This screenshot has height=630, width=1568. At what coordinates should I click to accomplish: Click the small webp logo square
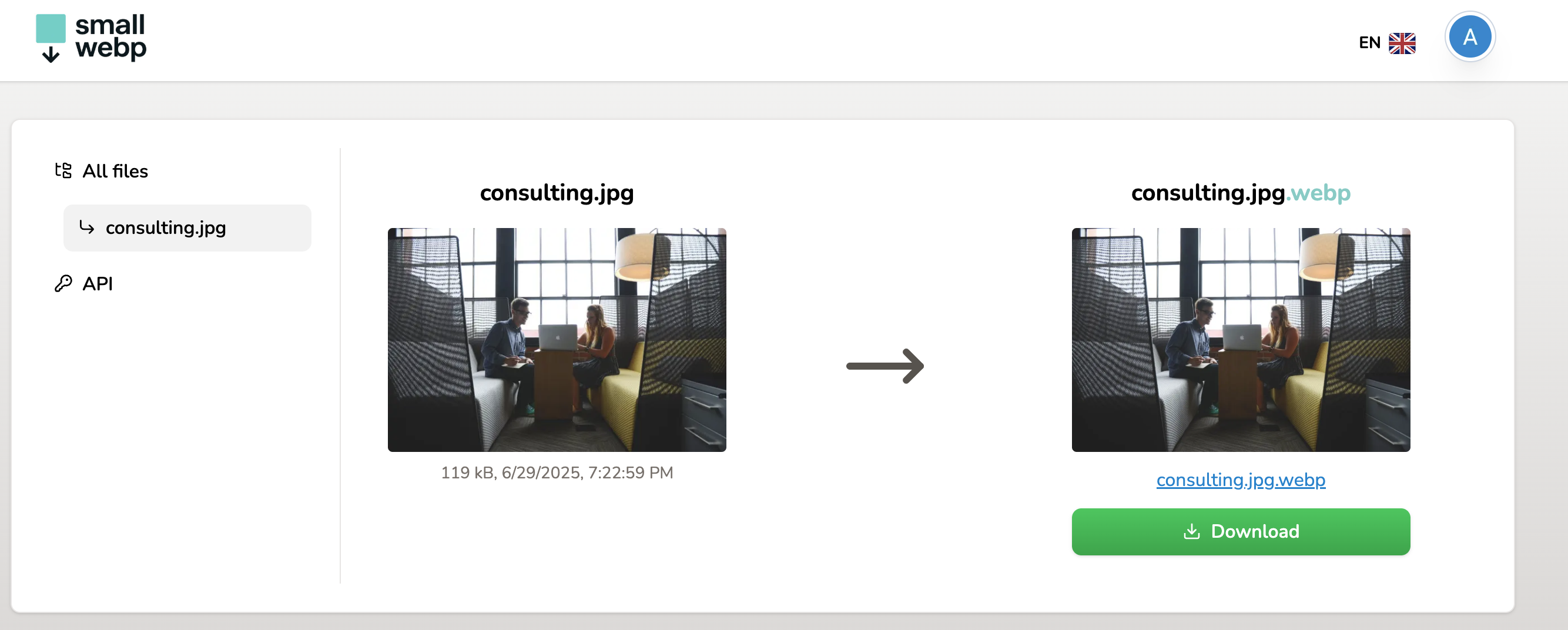point(51,29)
